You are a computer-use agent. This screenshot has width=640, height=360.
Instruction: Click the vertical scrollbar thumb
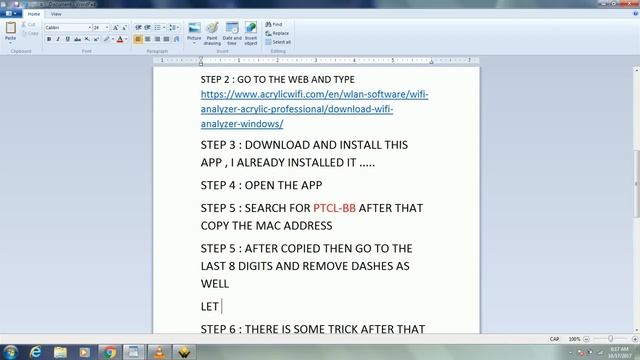coord(636,184)
